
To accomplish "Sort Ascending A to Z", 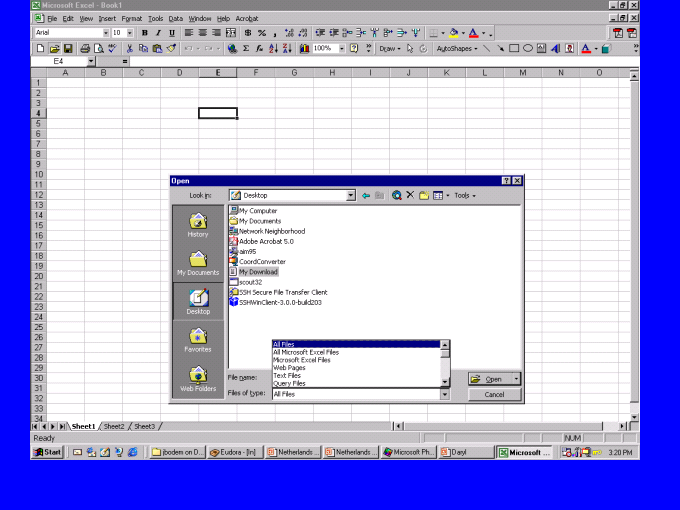I will point(273,49).
